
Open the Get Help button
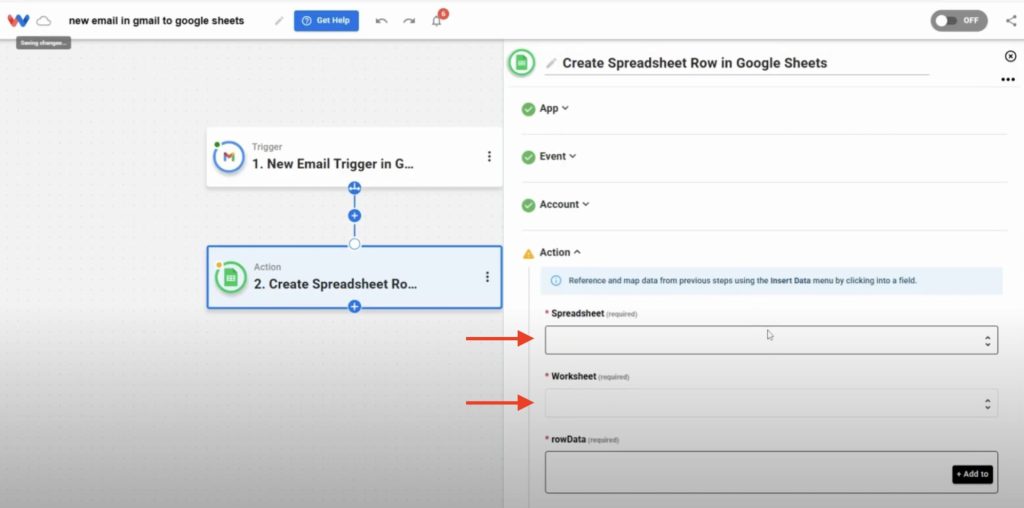click(x=326, y=20)
